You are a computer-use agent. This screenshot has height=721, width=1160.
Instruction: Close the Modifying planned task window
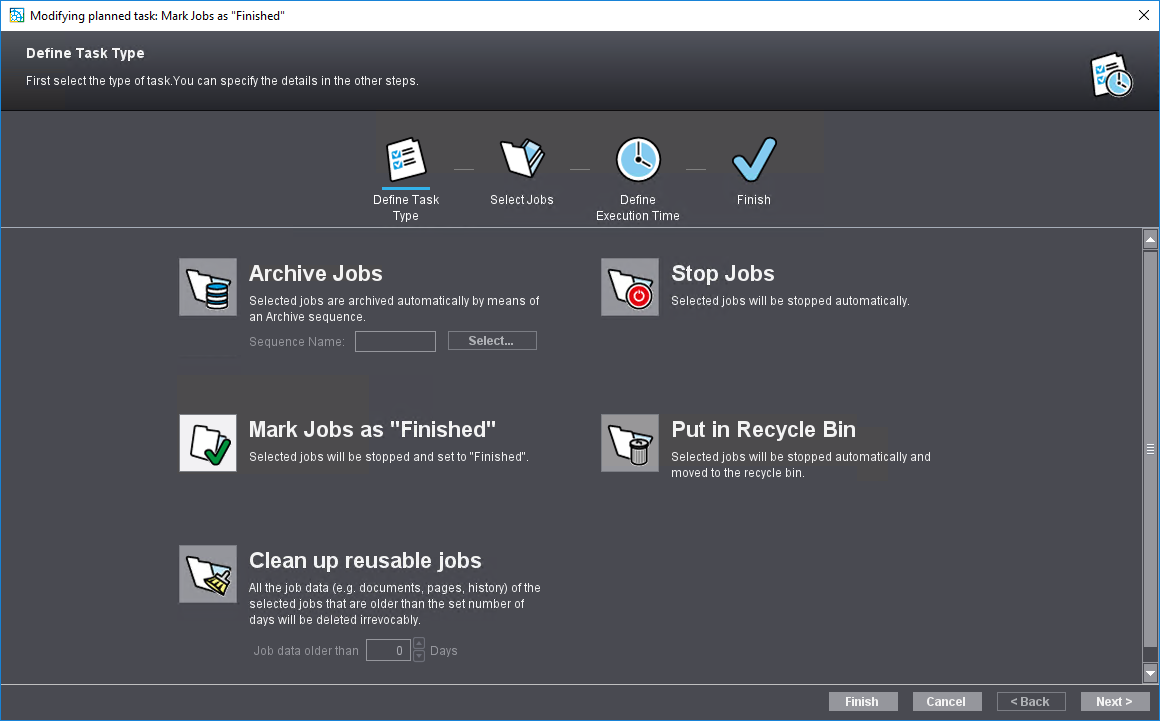pos(1144,15)
